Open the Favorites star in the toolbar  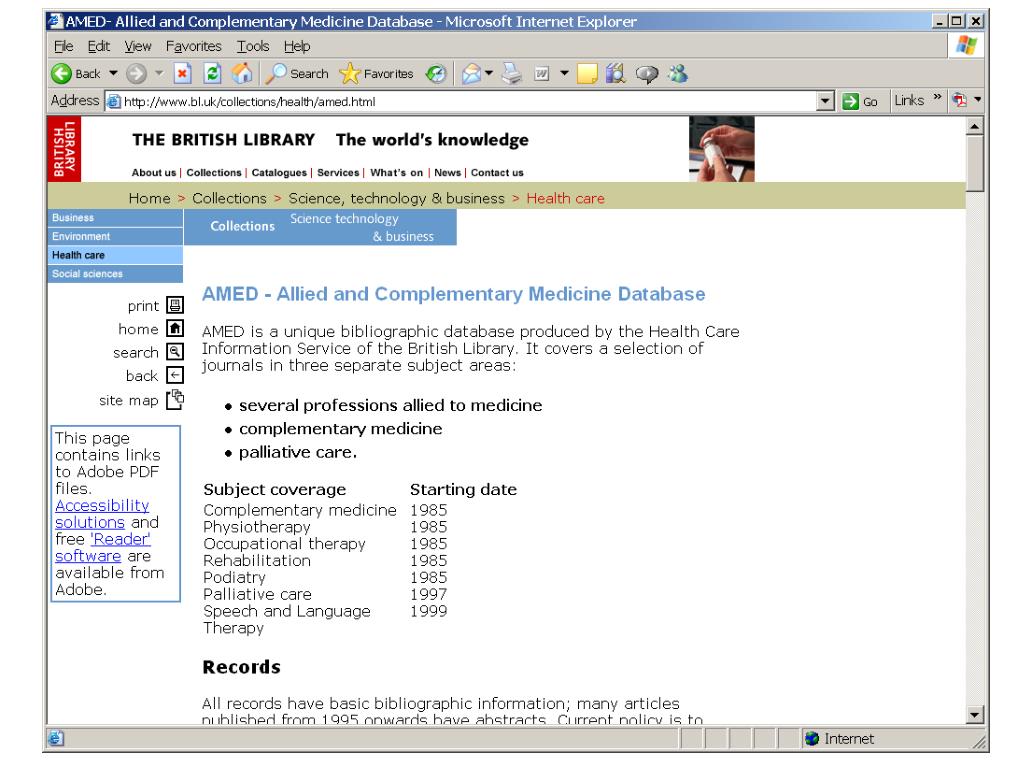click(377, 74)
